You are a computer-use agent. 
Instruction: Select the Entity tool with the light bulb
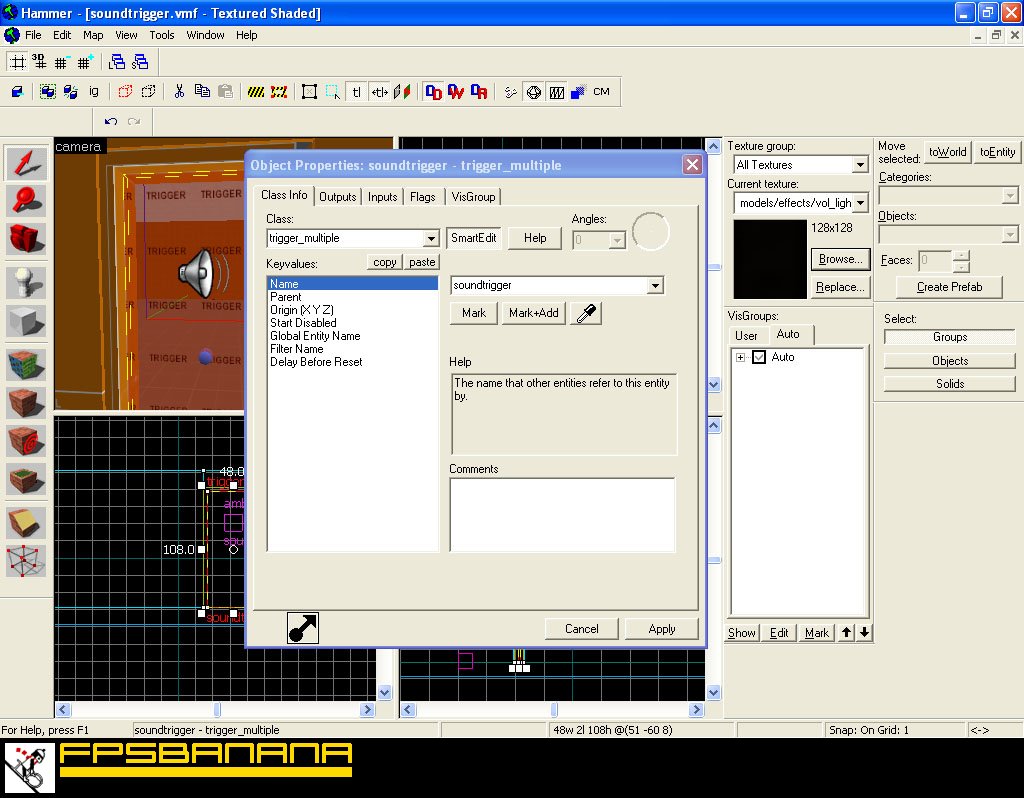pyautogui.click(x=26, y=283)
